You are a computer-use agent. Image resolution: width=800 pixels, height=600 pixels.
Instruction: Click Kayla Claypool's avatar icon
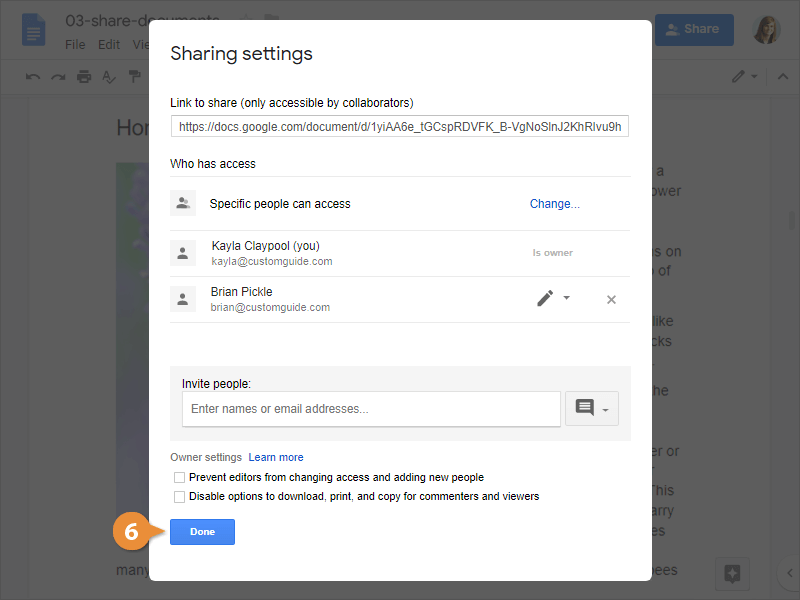(183, 254)
